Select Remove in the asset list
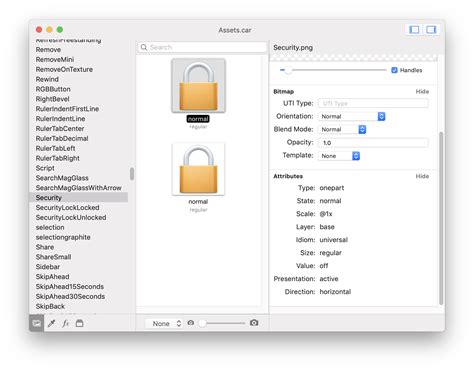This screenshot has width=474, height=370. (x=48, y=50)
